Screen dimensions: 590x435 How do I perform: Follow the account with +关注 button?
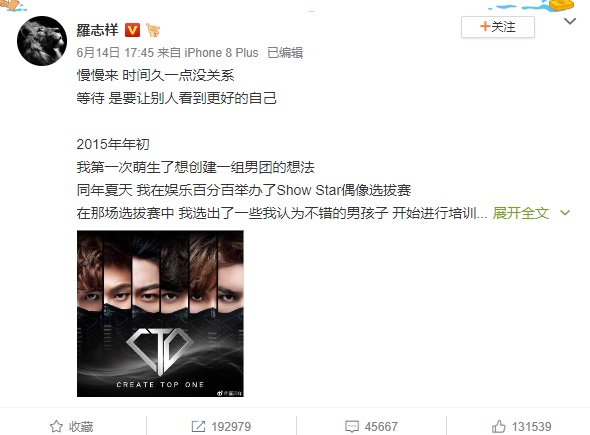pyautogui.click(x=498, y=27)
